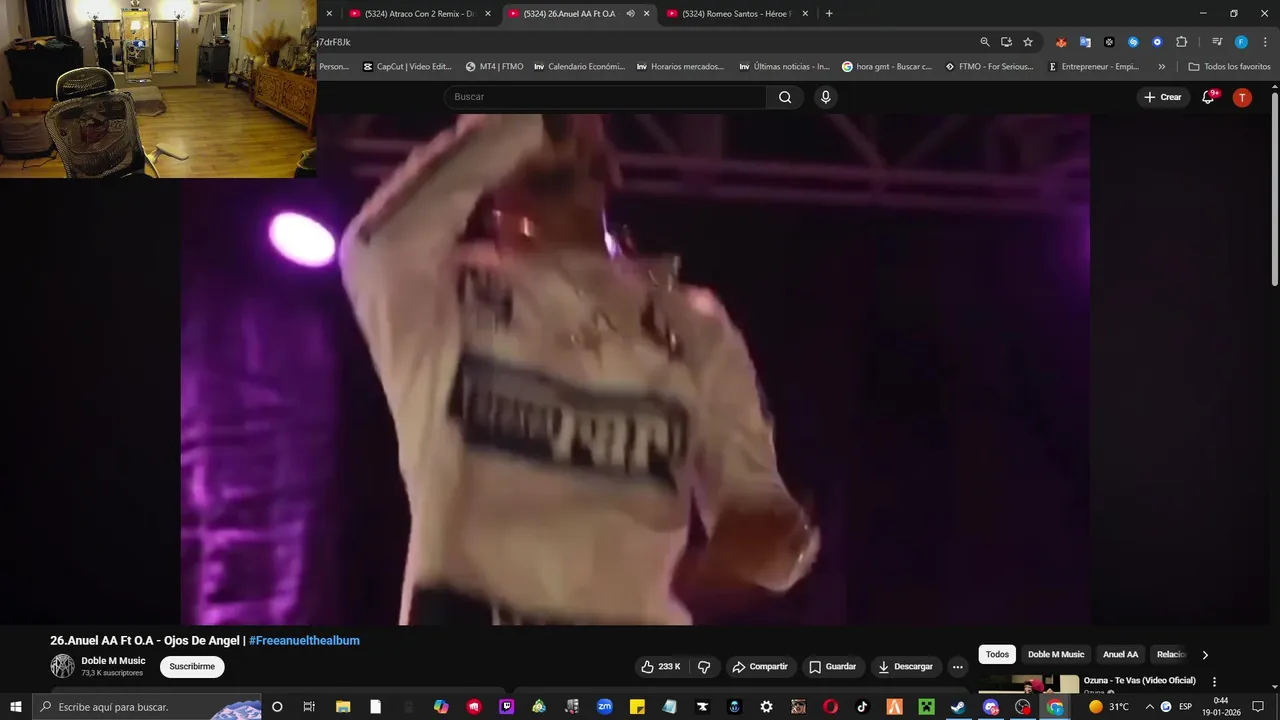Click the YouTube search magnifier button
Screen dimensions: 1280x720
(785, 97)
